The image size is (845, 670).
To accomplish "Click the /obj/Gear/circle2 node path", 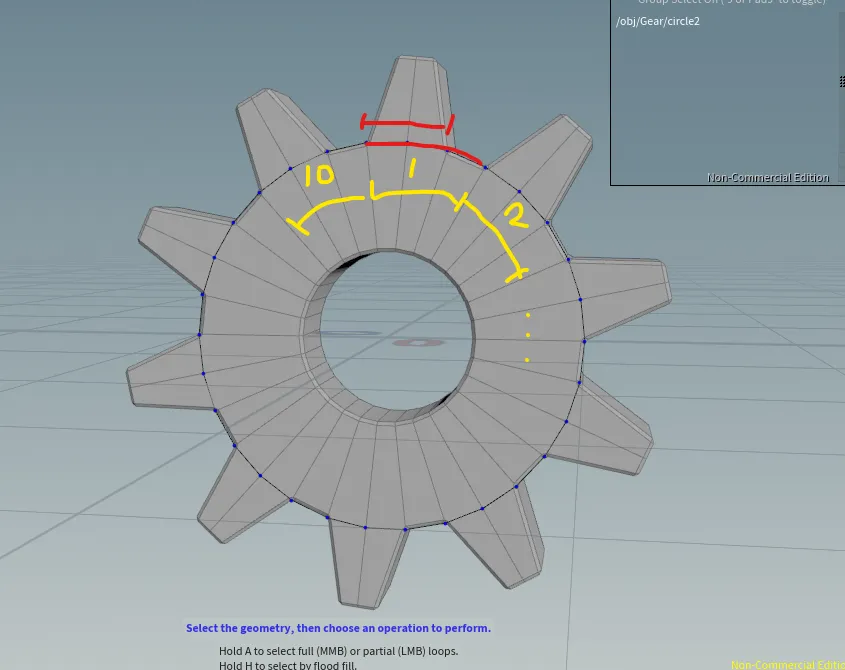I will pos(657,22).
